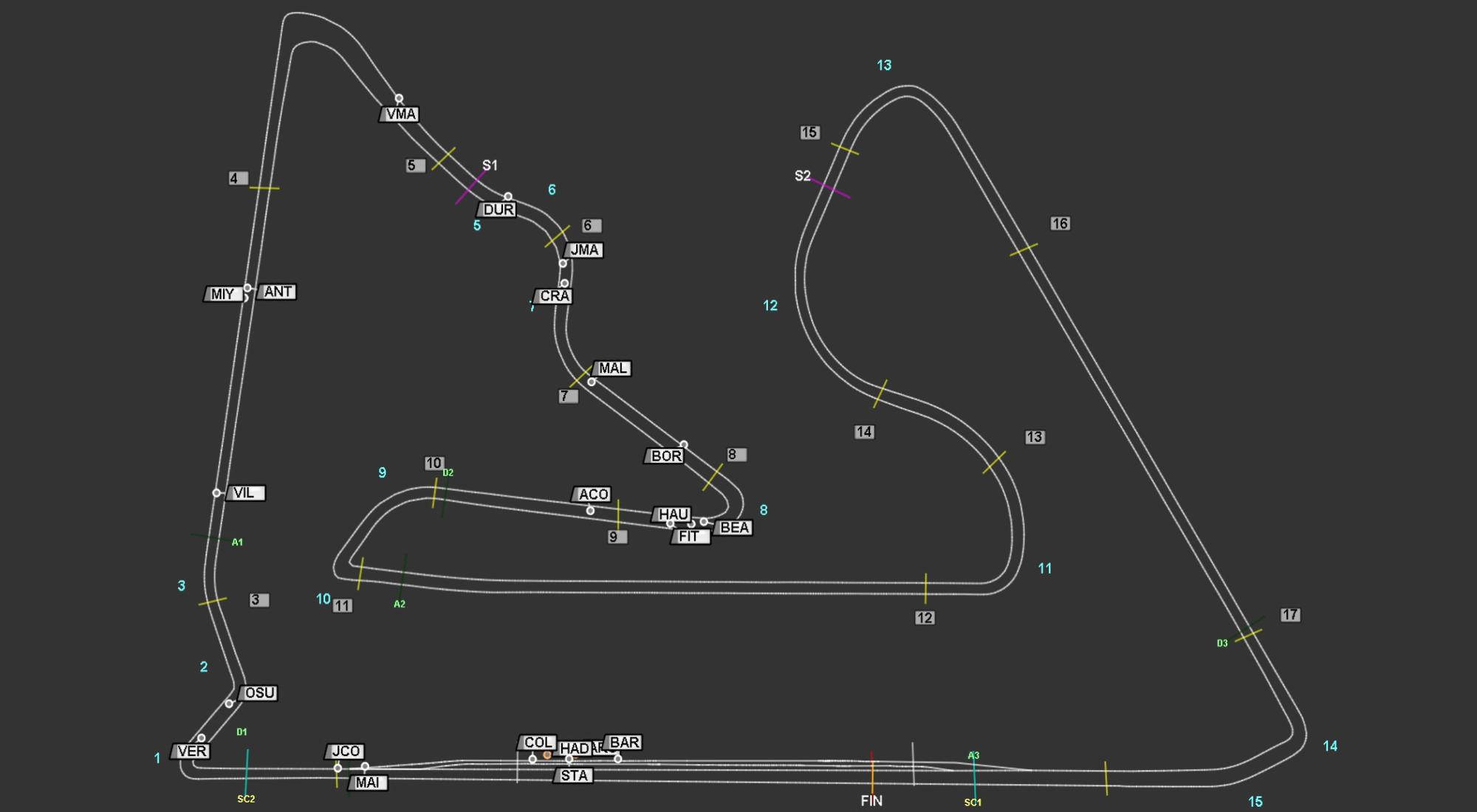Click gray marshal sector box 11

point(342,606)
